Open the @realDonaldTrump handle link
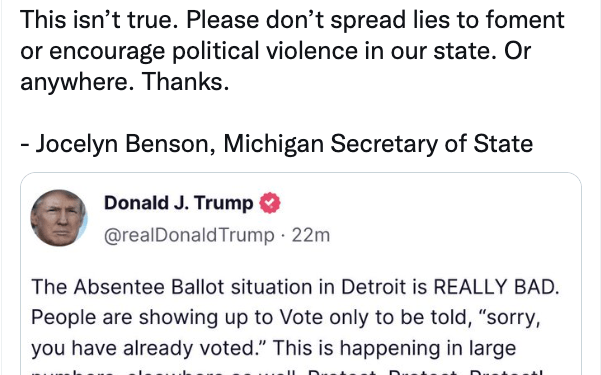This screenshot has width=601, height=375. pos(189,235)
